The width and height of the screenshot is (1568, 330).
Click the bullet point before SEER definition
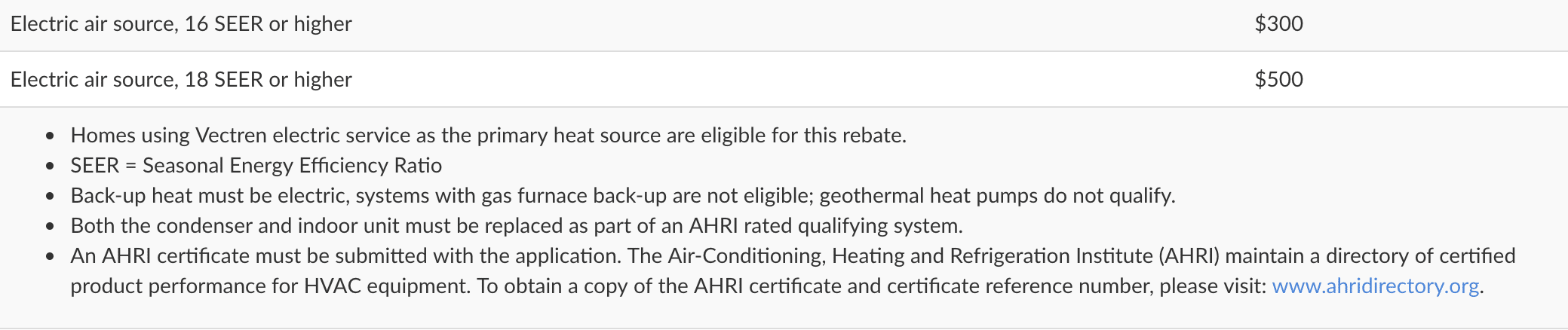coord(50,167)
